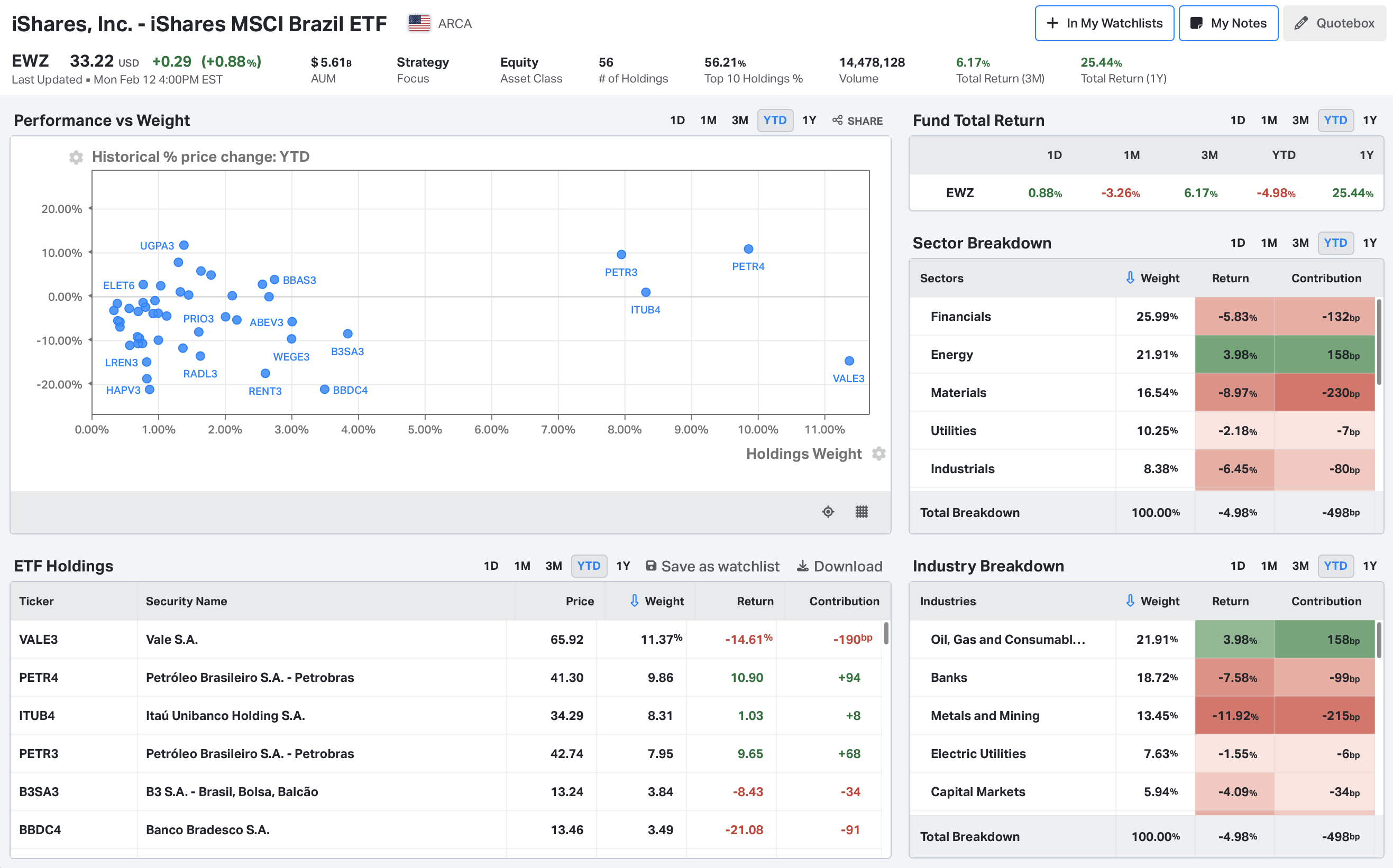Image resolution: width=1393 pixels, height=868 pixels.
Task: Select the Capital Markets industry row
Action: 1142,792
